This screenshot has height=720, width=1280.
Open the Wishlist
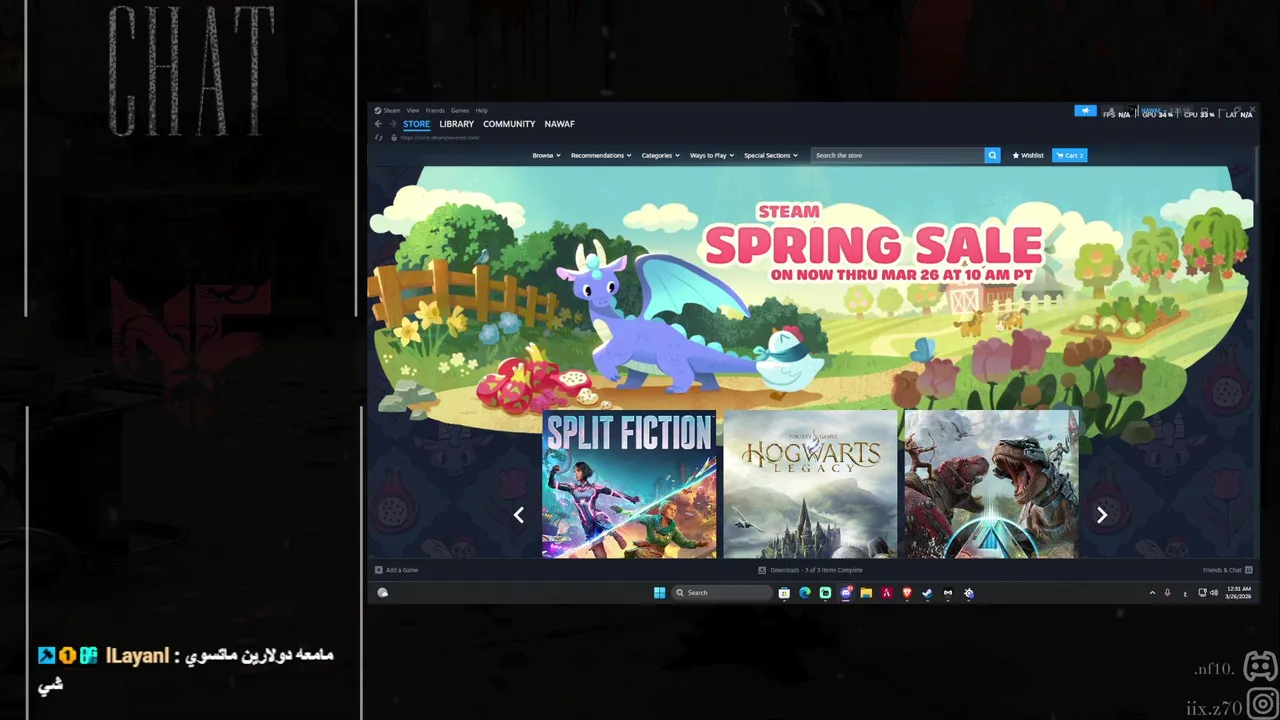pyautogui.click(x=1028, y=155)
